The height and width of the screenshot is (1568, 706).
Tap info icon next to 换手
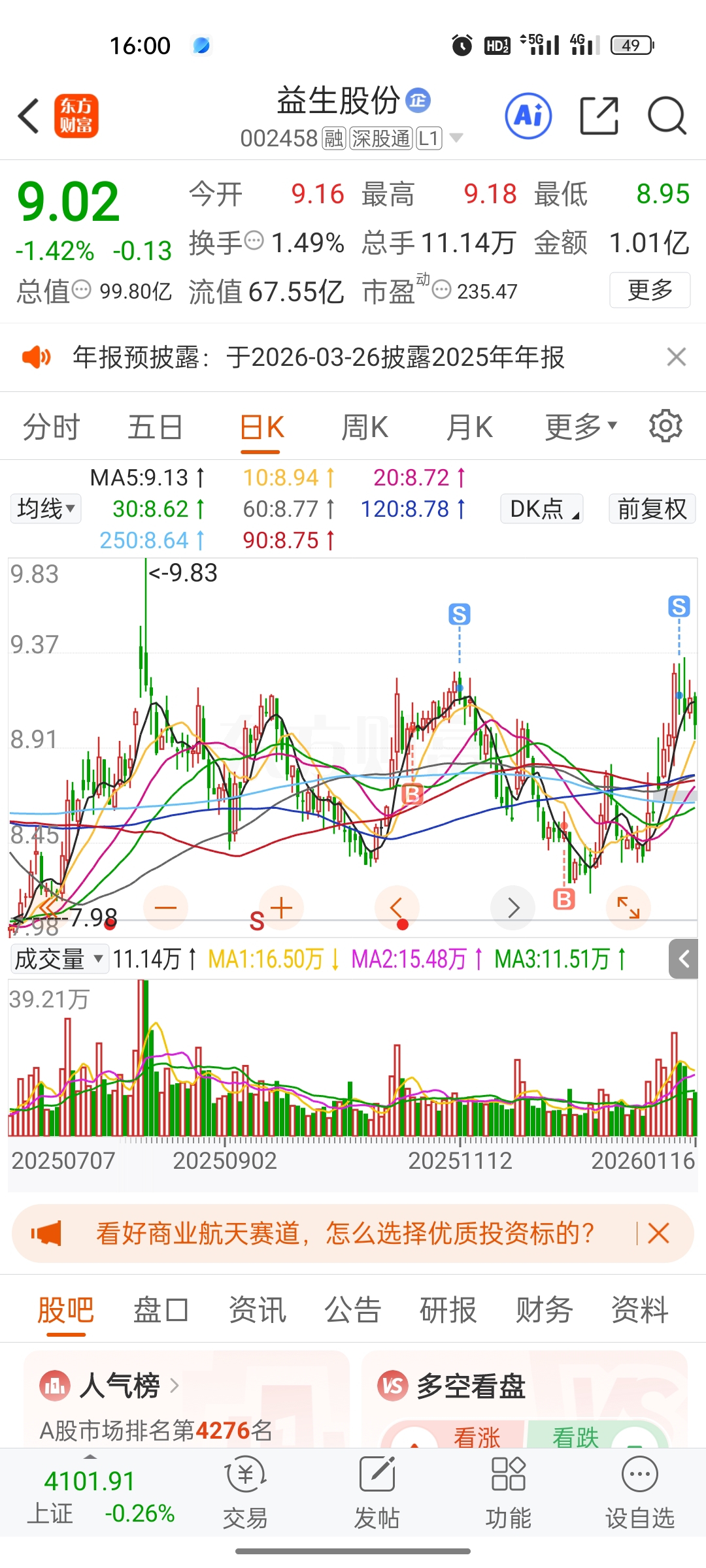pyautogui.click(x=254, y=240)
